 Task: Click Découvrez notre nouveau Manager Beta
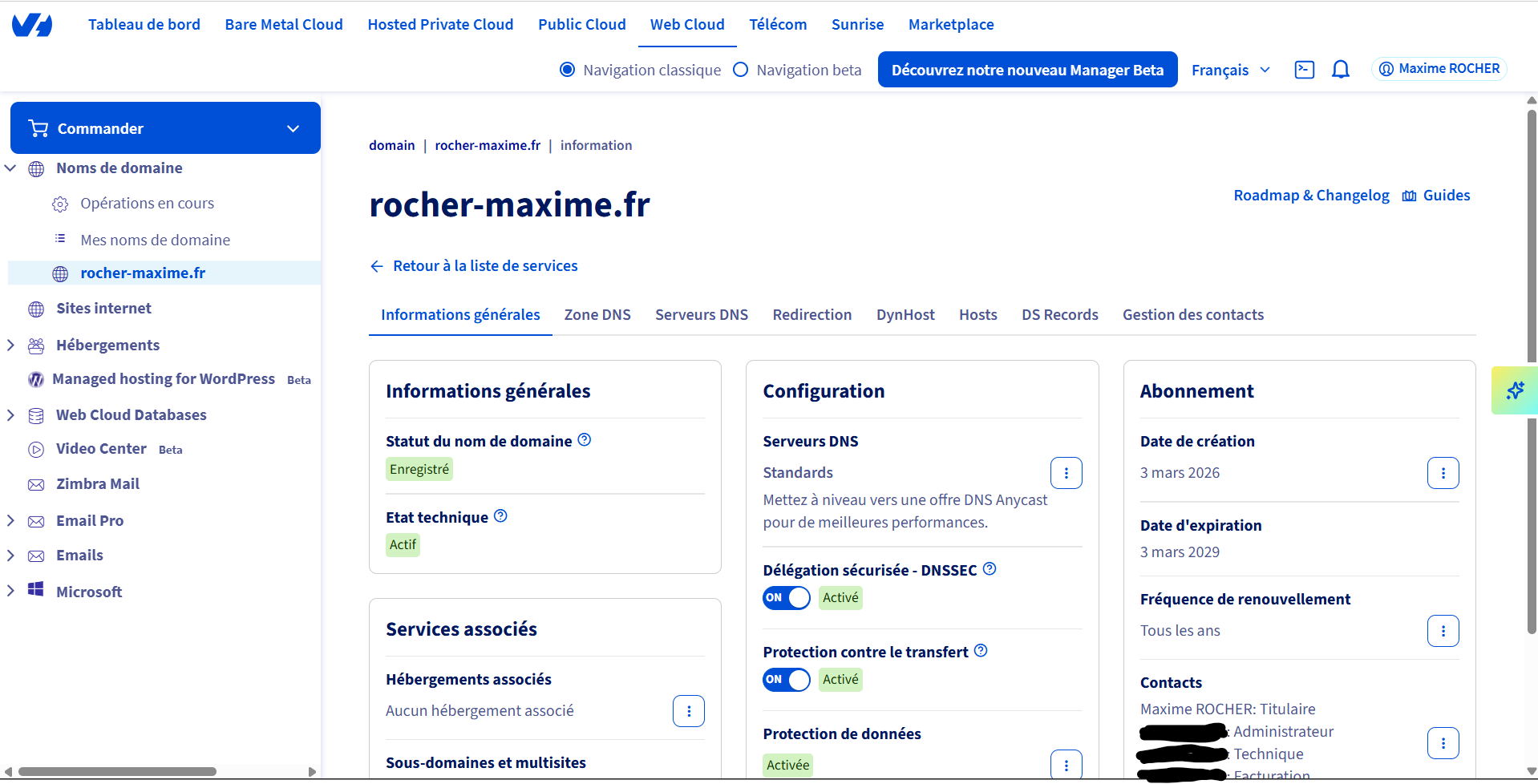pos(1027,70)
